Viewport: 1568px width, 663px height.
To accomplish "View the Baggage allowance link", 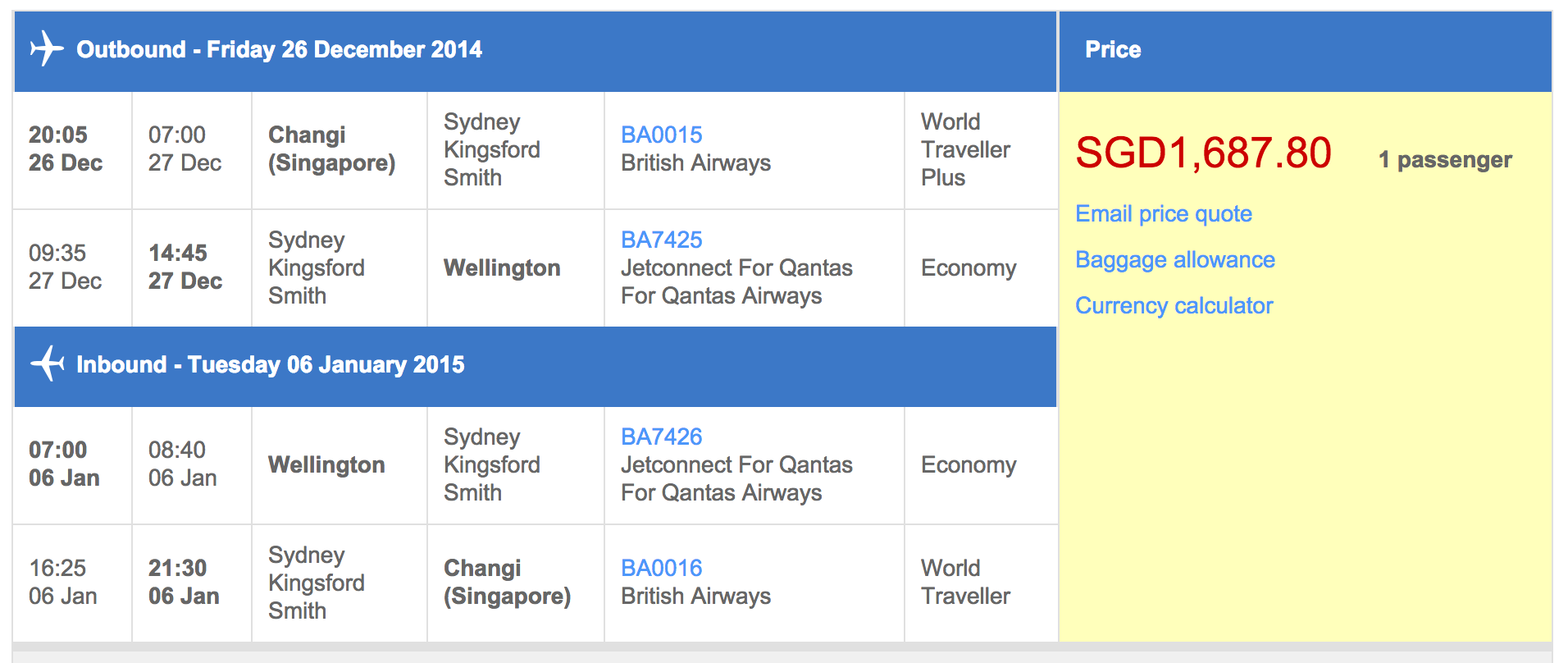I will (x=1174, y=260).
